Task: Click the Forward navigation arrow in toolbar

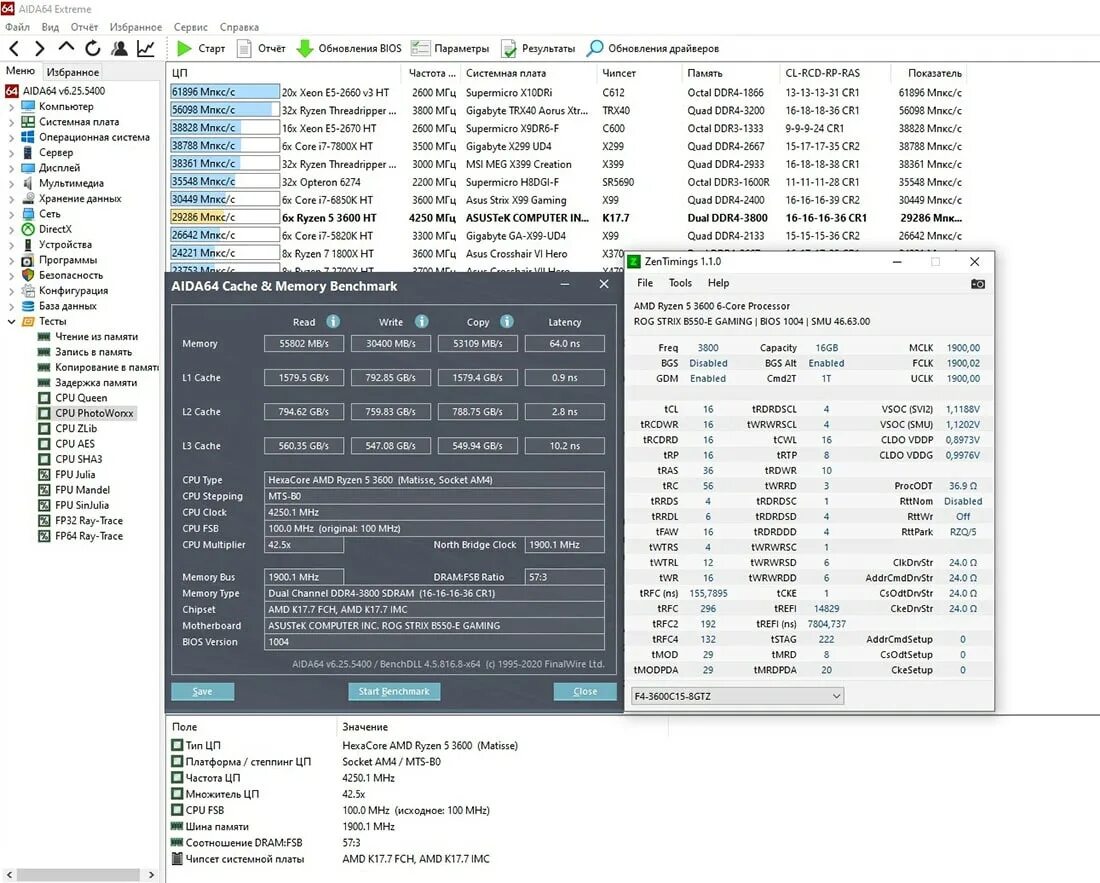Action: 40,48
